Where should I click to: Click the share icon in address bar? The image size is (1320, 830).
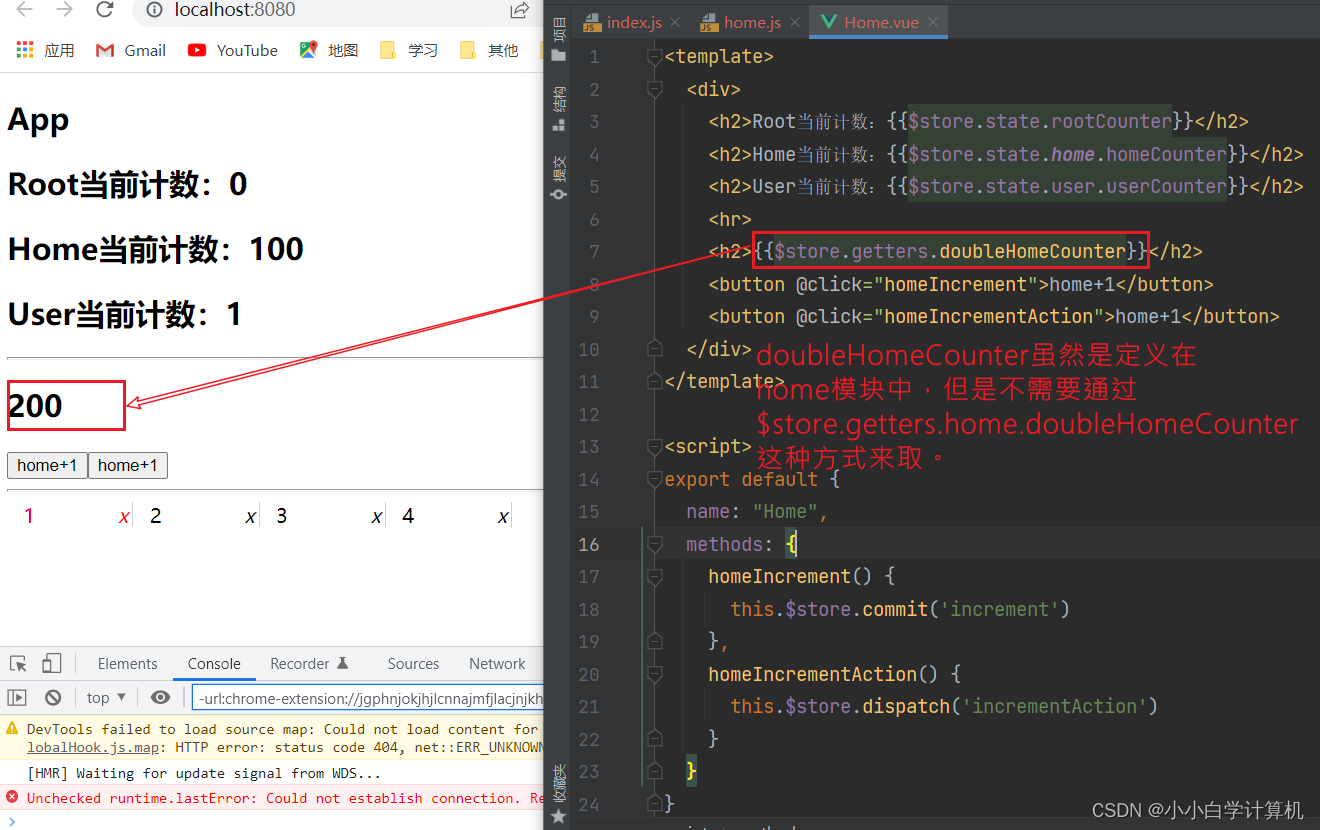point(519,11)
